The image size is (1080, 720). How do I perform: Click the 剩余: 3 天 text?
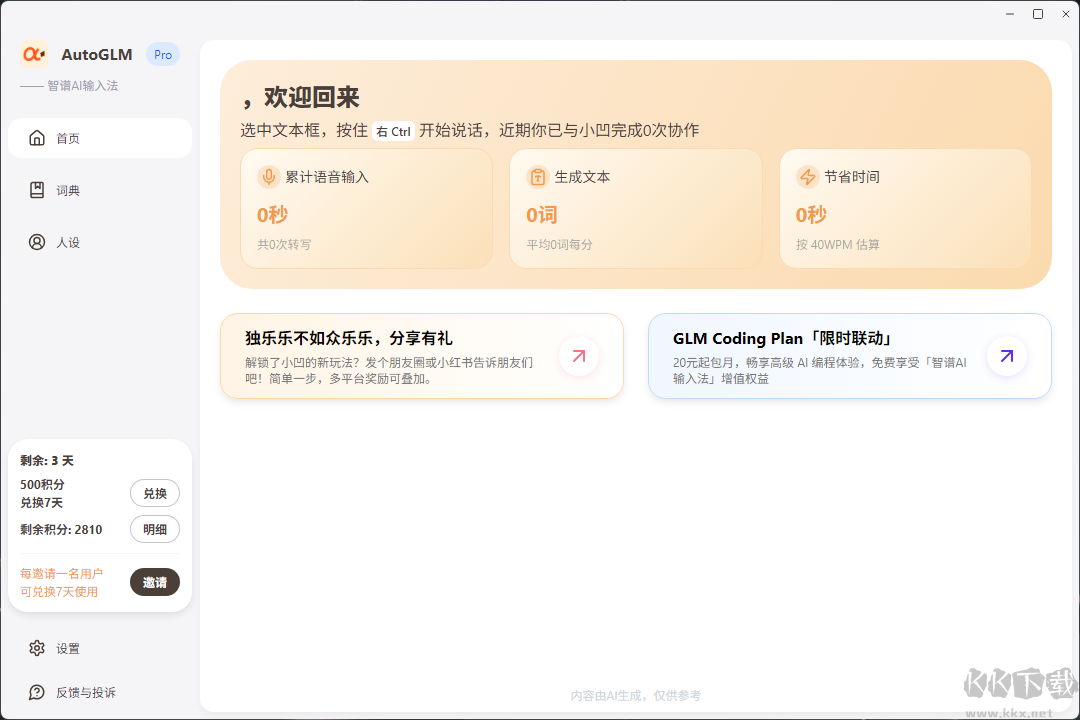point(47,460)
